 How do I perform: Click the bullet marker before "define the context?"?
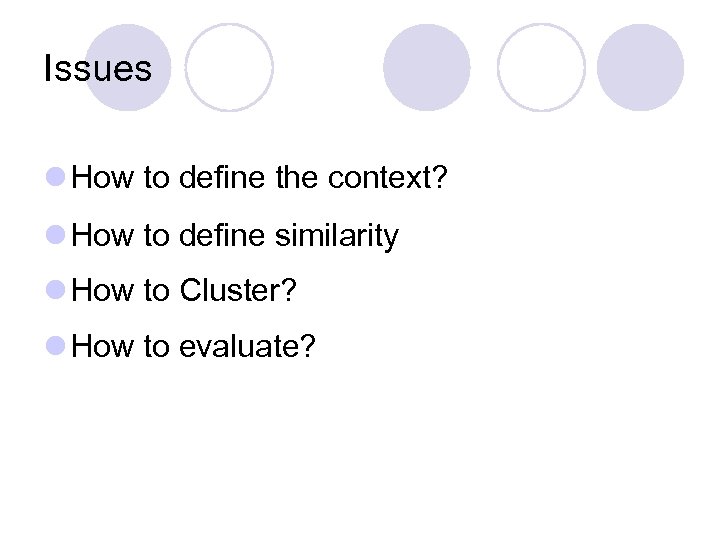[x=56, y=180]
